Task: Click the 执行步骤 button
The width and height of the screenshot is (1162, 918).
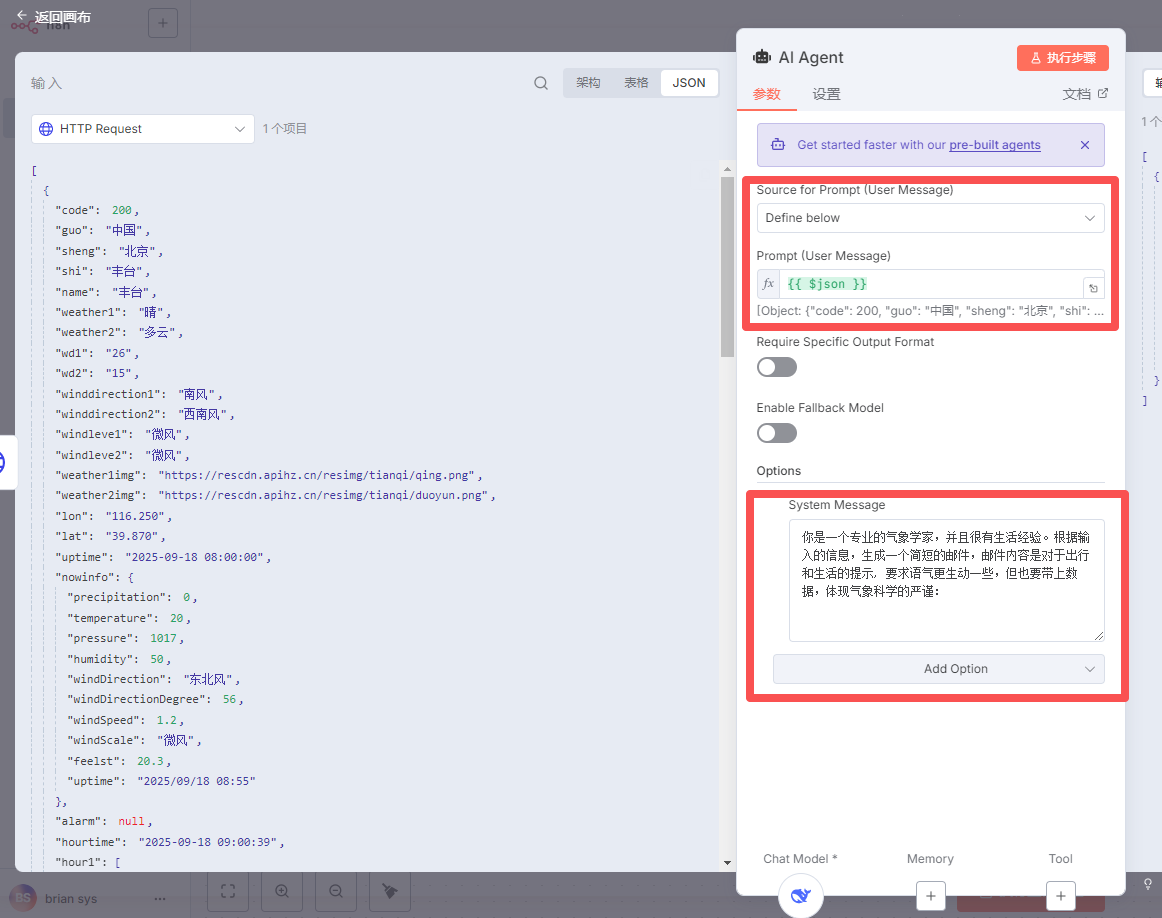Action: [1062, 58]
